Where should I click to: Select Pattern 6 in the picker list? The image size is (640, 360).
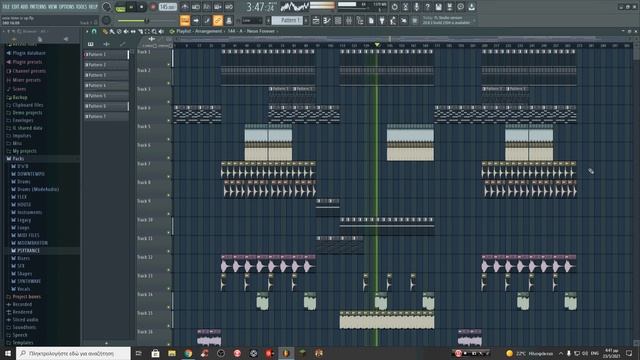point(106,106)
